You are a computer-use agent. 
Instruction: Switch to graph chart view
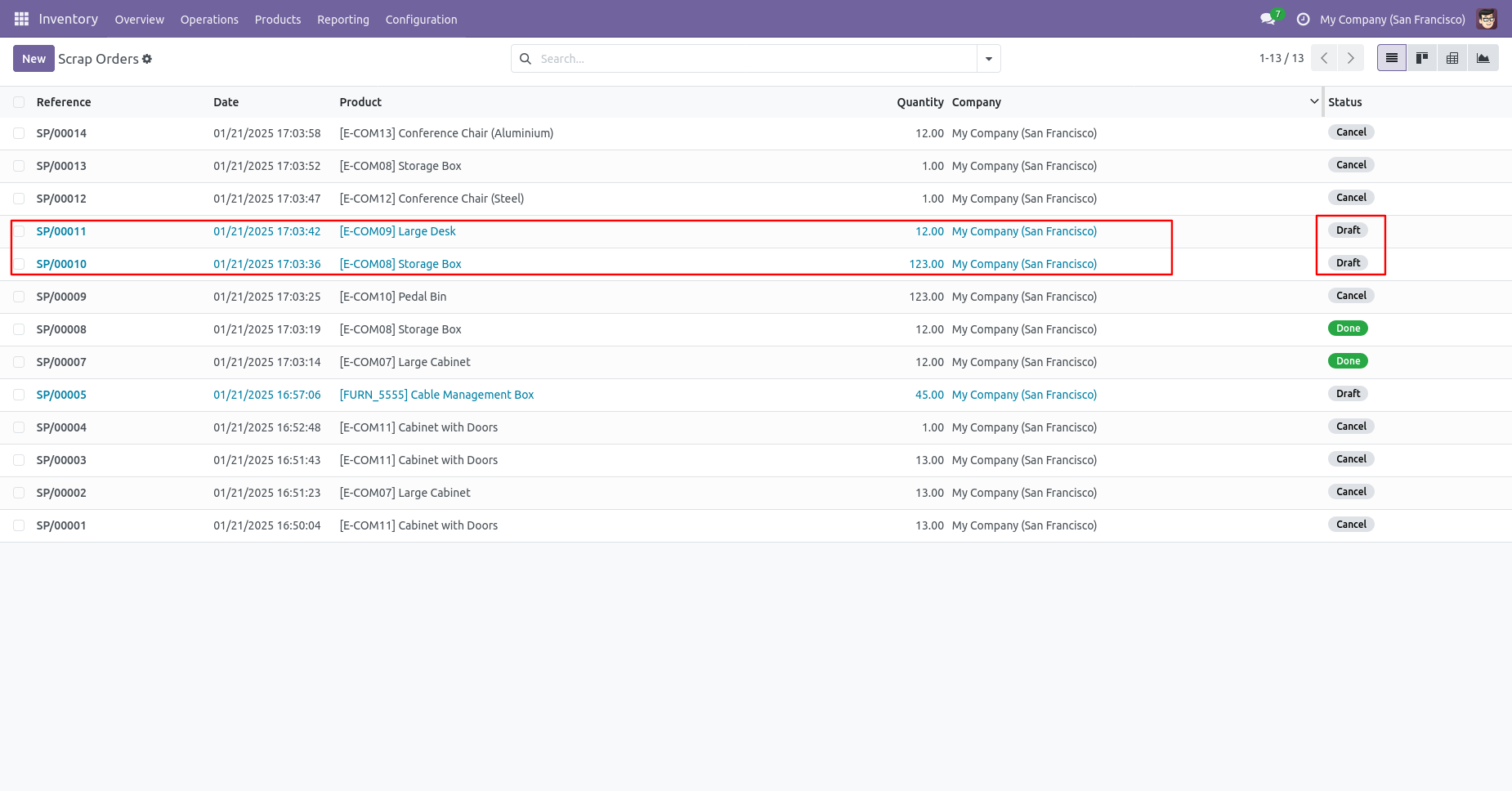[1483, 58]
